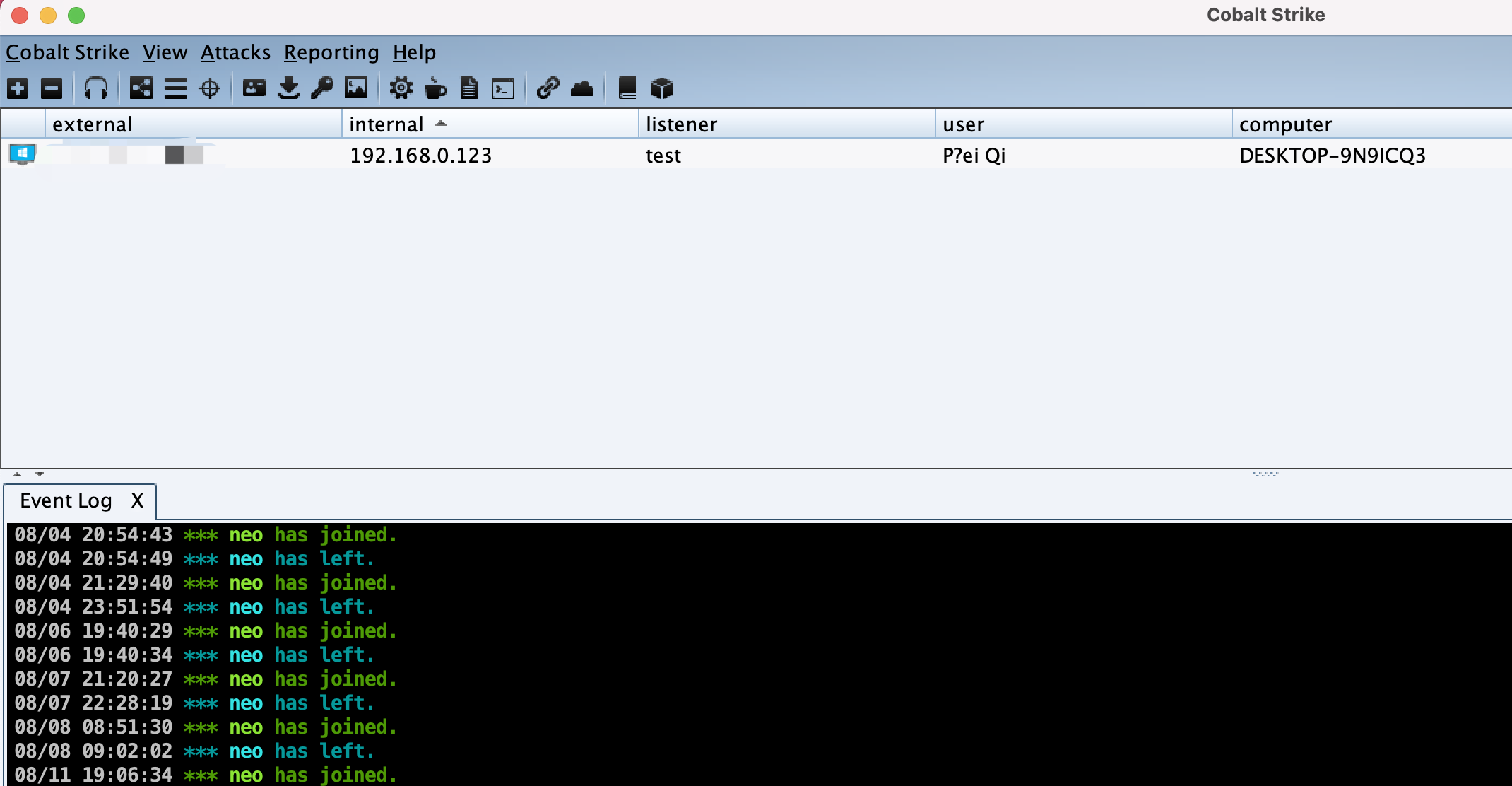The width and height of the screenshot is (1512, 786).
Task: Show the targets view crosshair icon
Action: pos(210,88)
